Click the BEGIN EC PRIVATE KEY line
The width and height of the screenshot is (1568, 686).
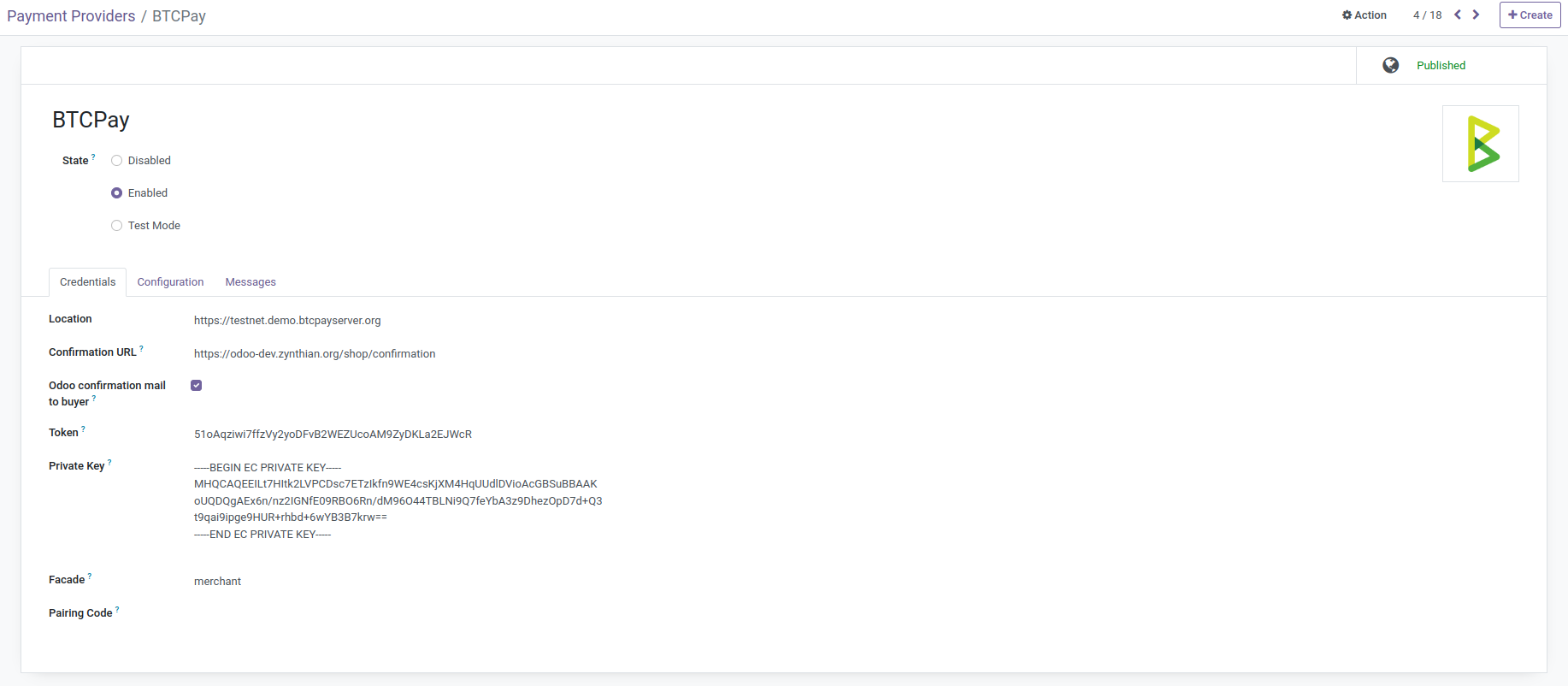(x=268, y=468)
